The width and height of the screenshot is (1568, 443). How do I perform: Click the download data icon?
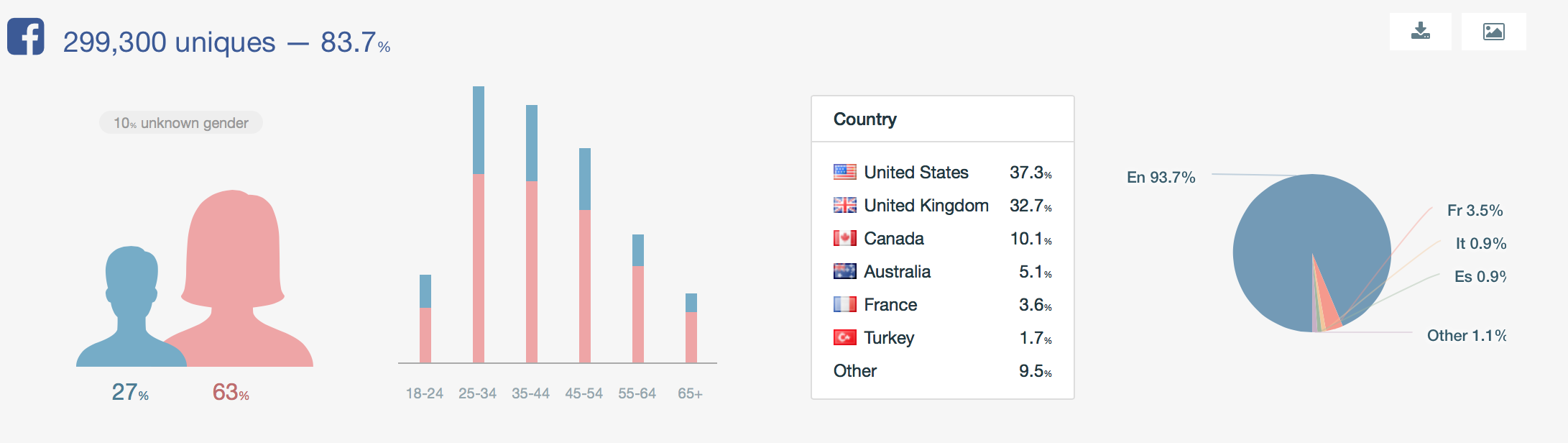tap(1420, 32)
